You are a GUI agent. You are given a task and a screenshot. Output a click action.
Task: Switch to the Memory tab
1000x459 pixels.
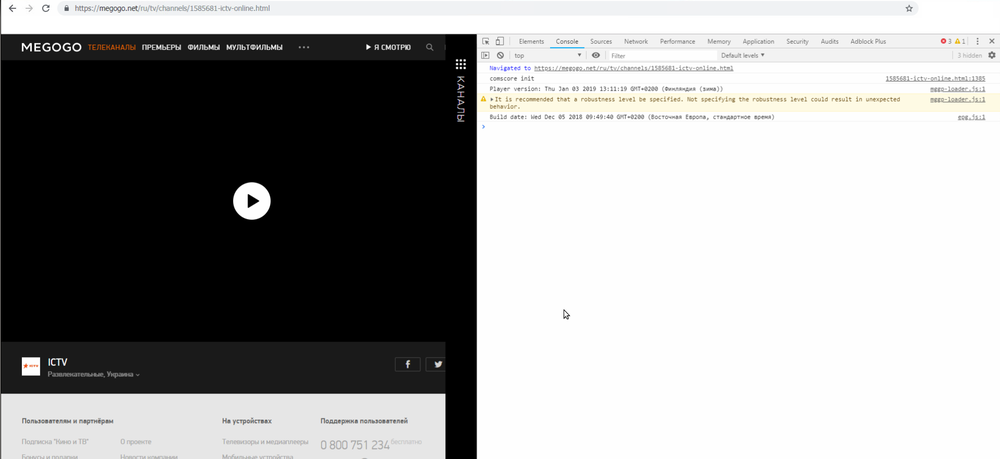[x=719, y=41]
